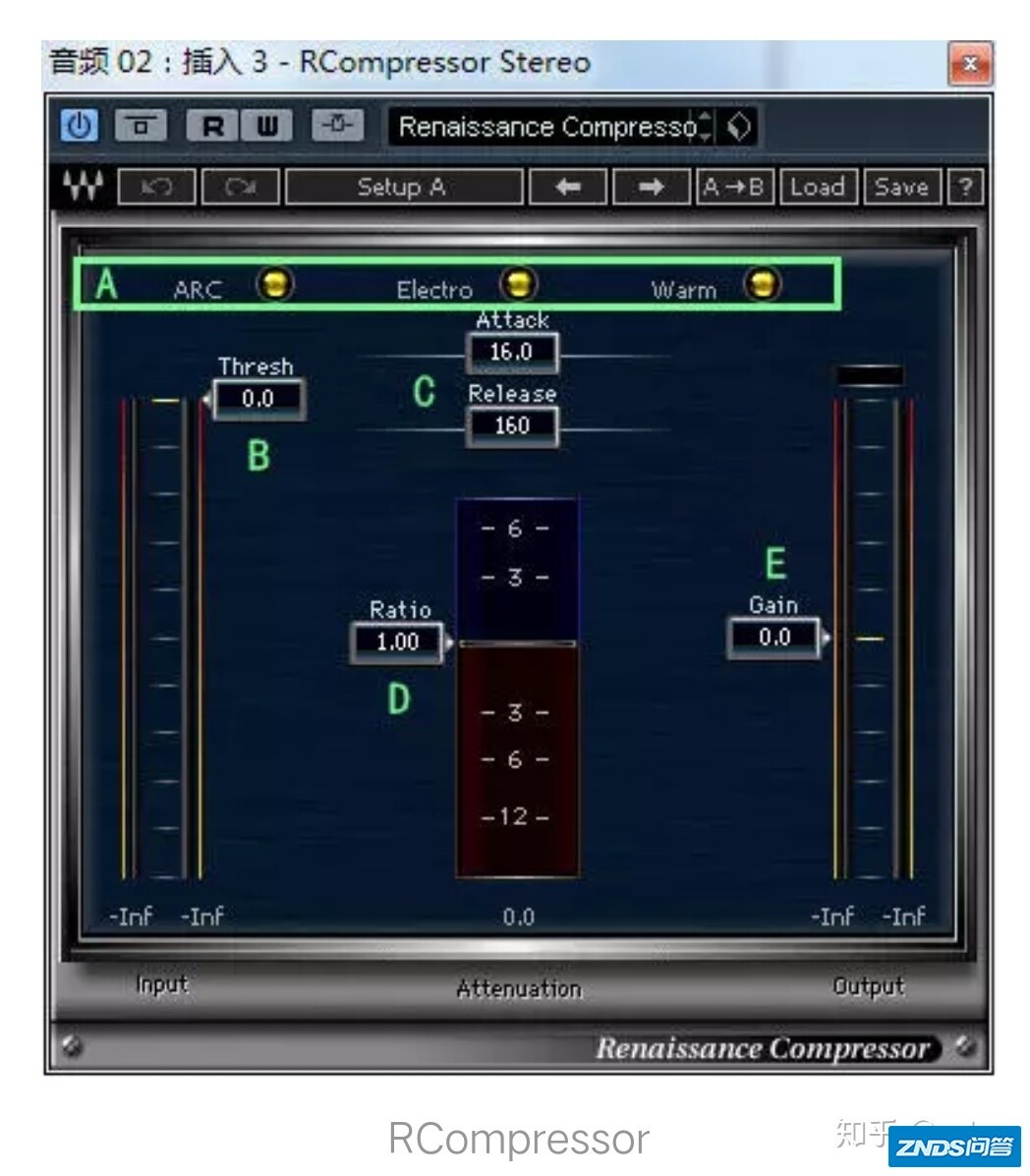This screenshot has width=1030, height=1176.
Task: Click the 0.0 attenuation readout below meter
Action: (518, 918)
